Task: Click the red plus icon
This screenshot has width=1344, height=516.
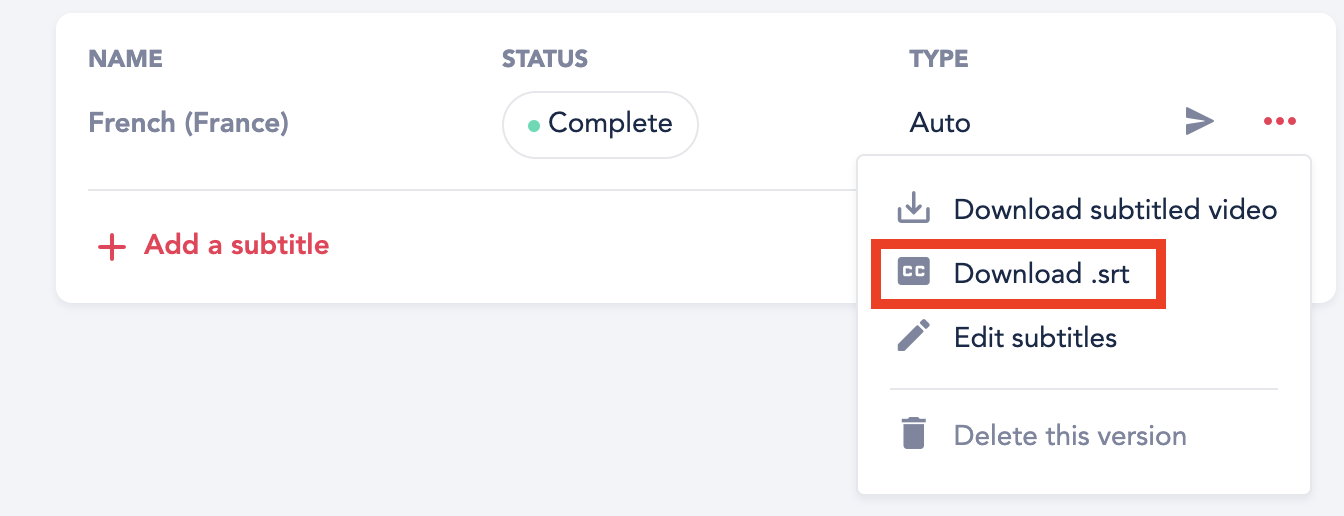Action: click(x=111, y=246)
